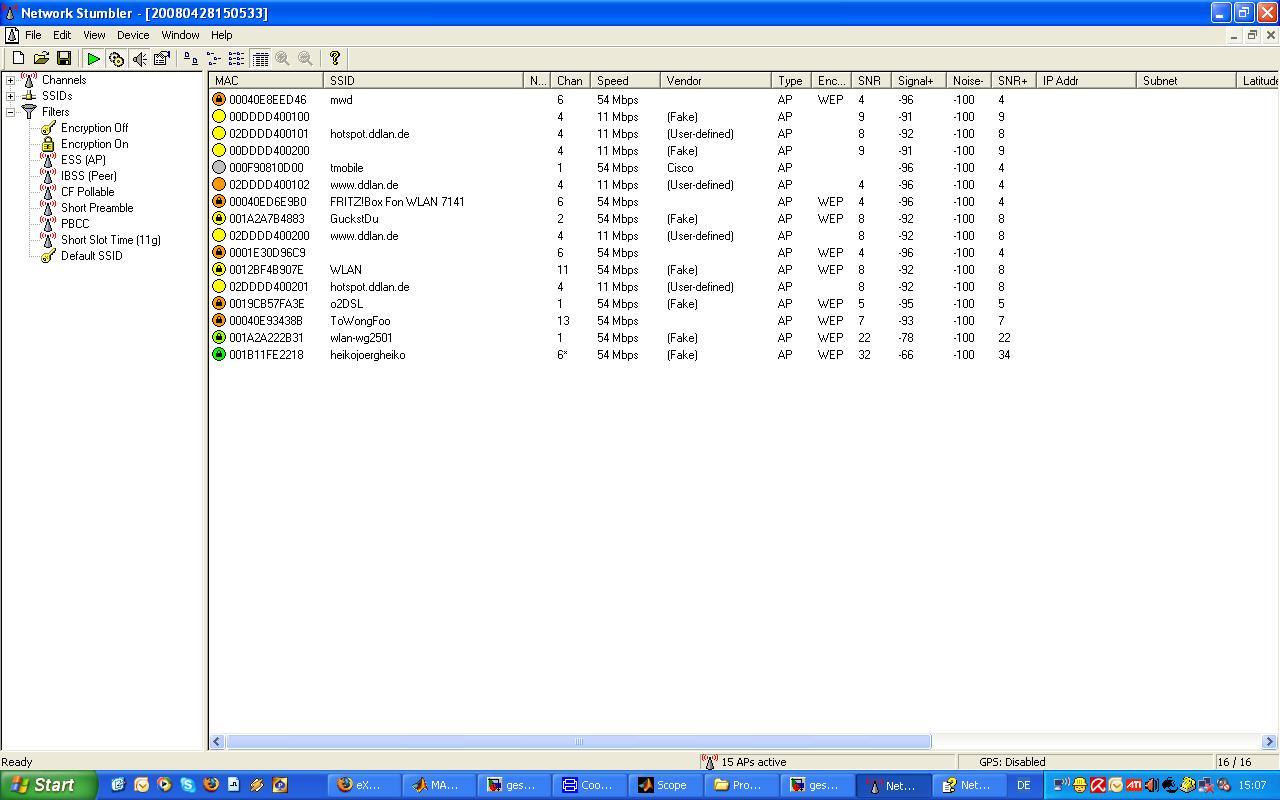Select the CF Pollable filter
This screenshot has width=1280, height=800.
click(x=87, y=192)
